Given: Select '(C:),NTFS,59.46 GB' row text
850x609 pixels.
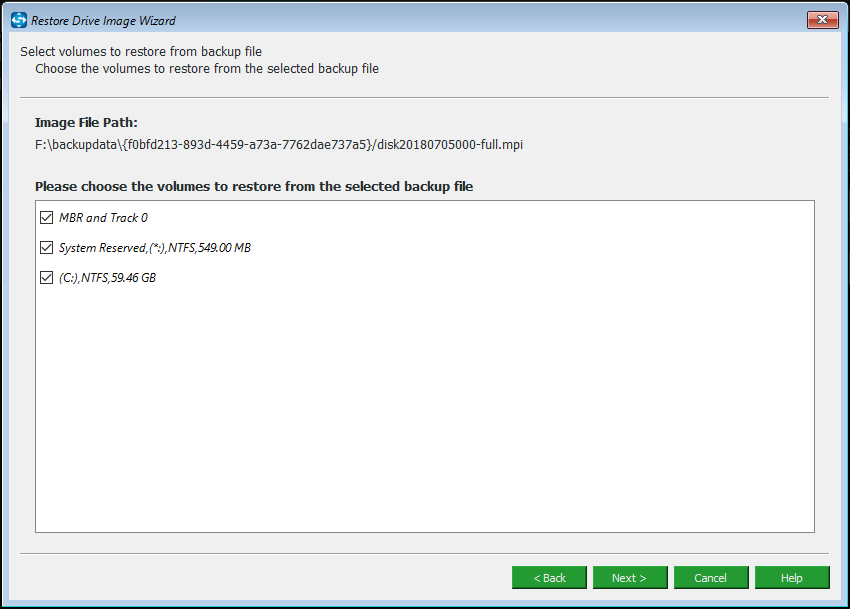Looking at the screenshot, I should click(x=107, y=278).
